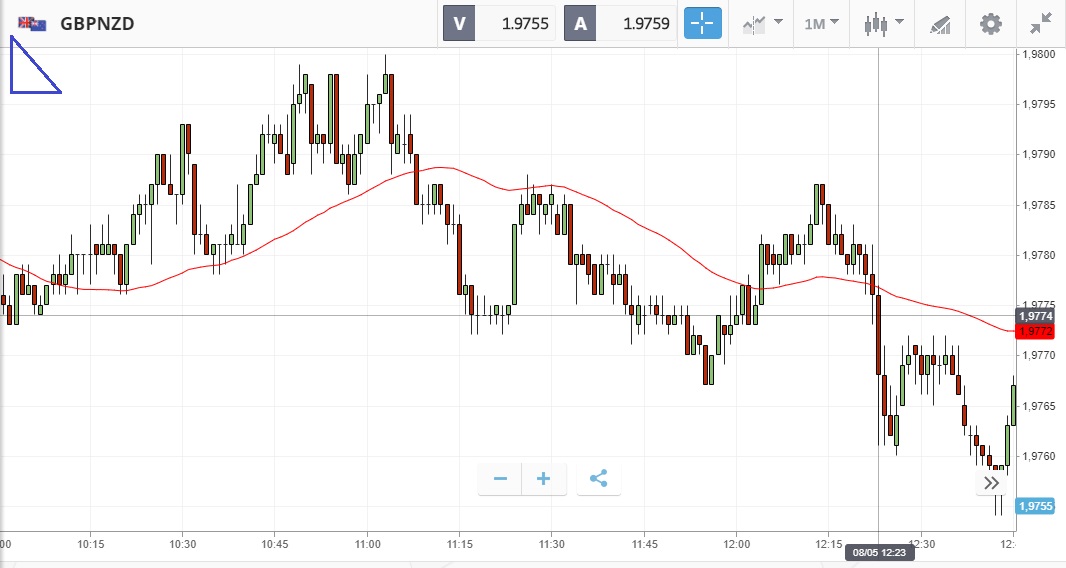Screen dimensions: 1066x568
Task: Share the chart via share icon
Action: 598,479
